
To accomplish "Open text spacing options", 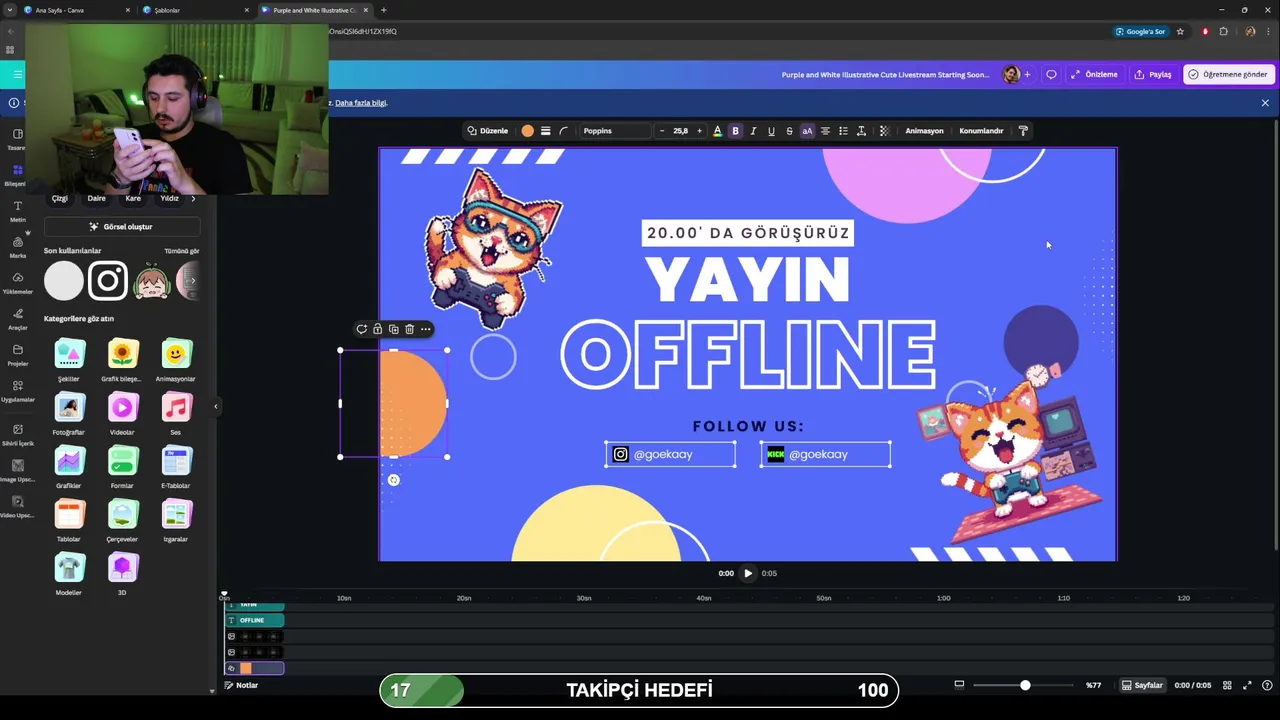I will tap(861, 131).
